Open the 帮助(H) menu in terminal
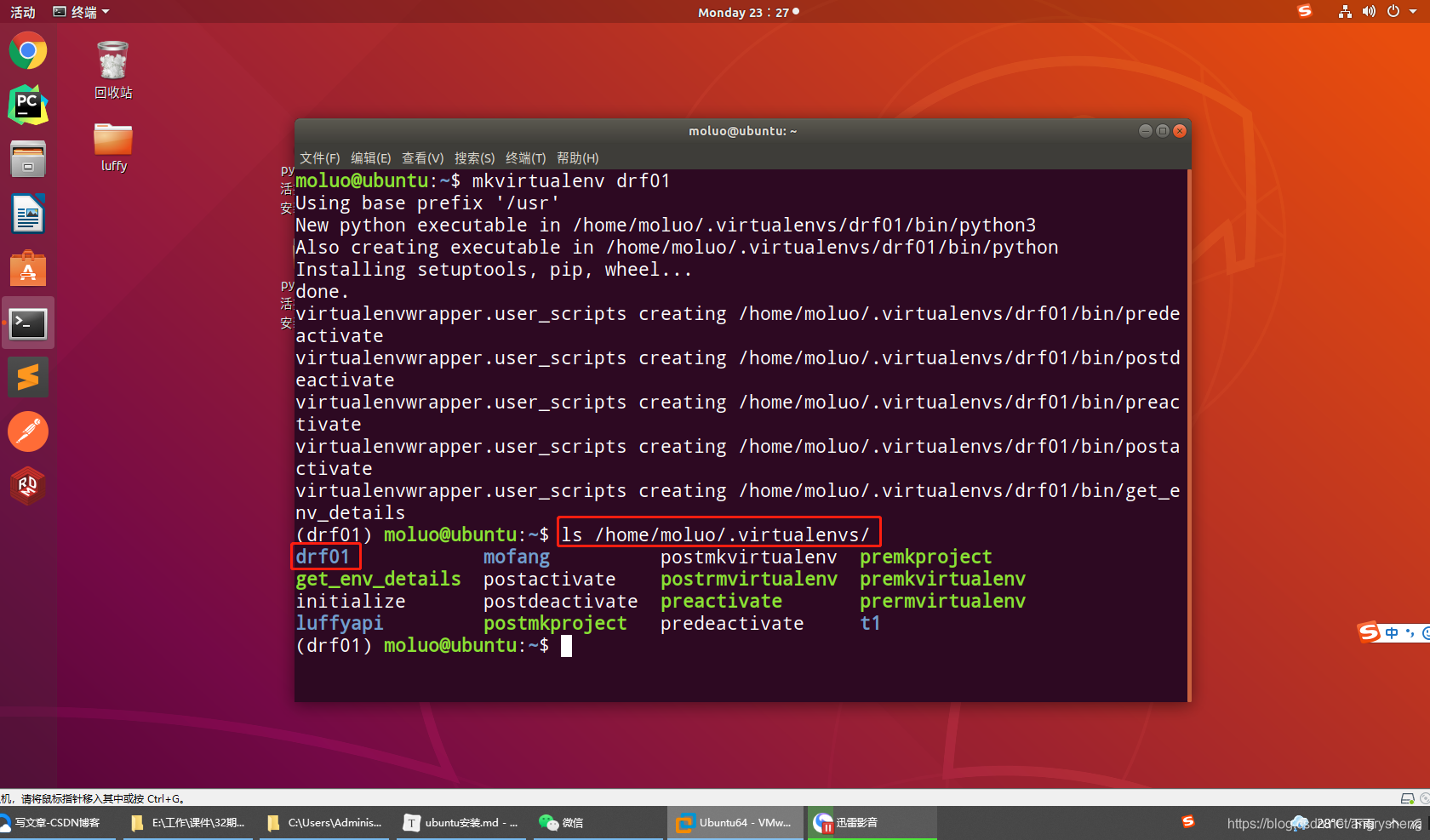 [x=578, y=158]
